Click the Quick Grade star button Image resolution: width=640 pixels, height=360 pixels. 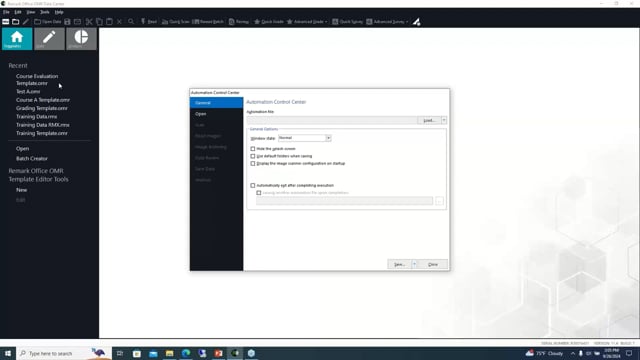[x=269, y=22]
